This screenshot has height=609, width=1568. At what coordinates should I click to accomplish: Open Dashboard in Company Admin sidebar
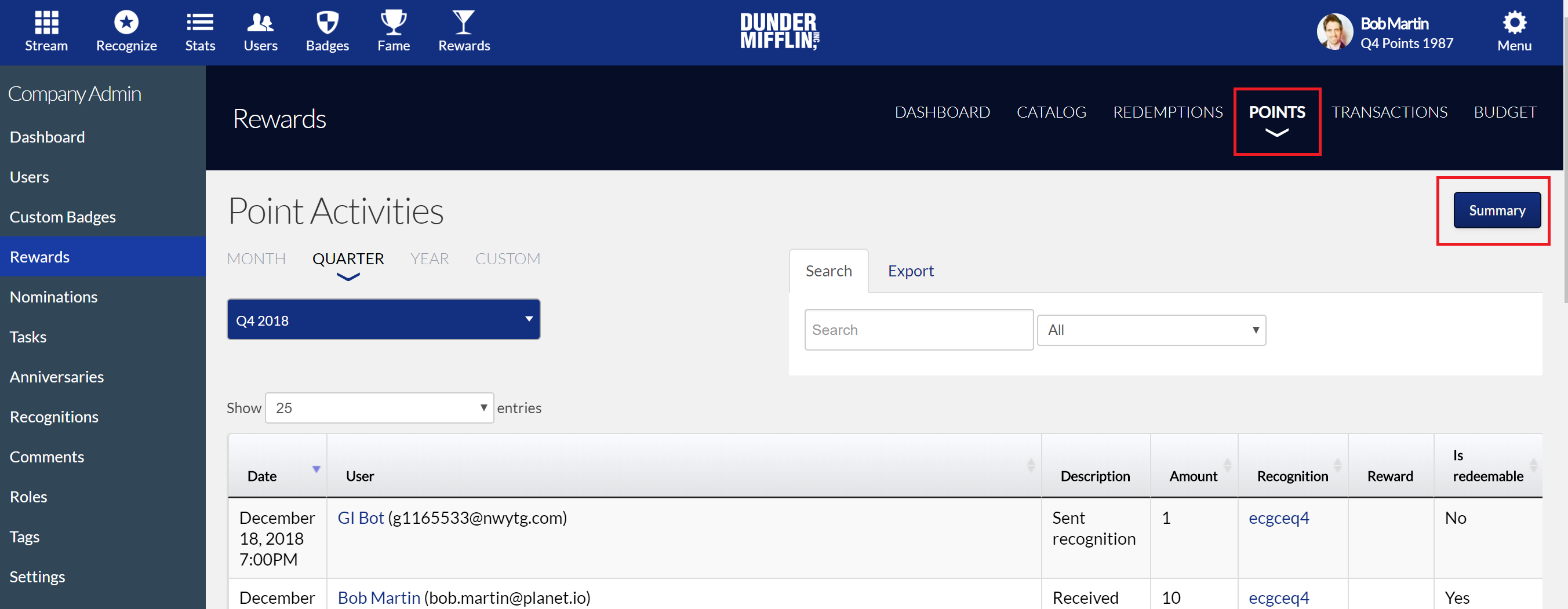pos(102,137)
